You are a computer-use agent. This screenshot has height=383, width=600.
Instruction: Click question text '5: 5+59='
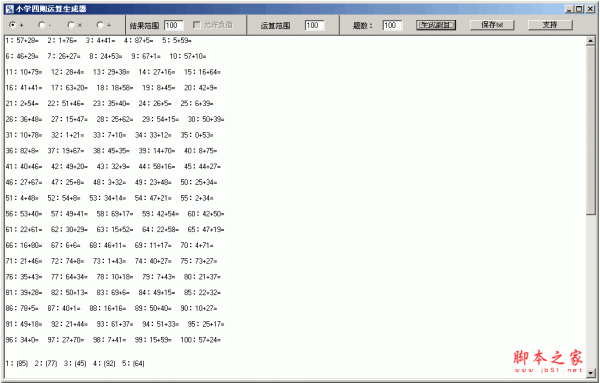click(x=177, y=41)
